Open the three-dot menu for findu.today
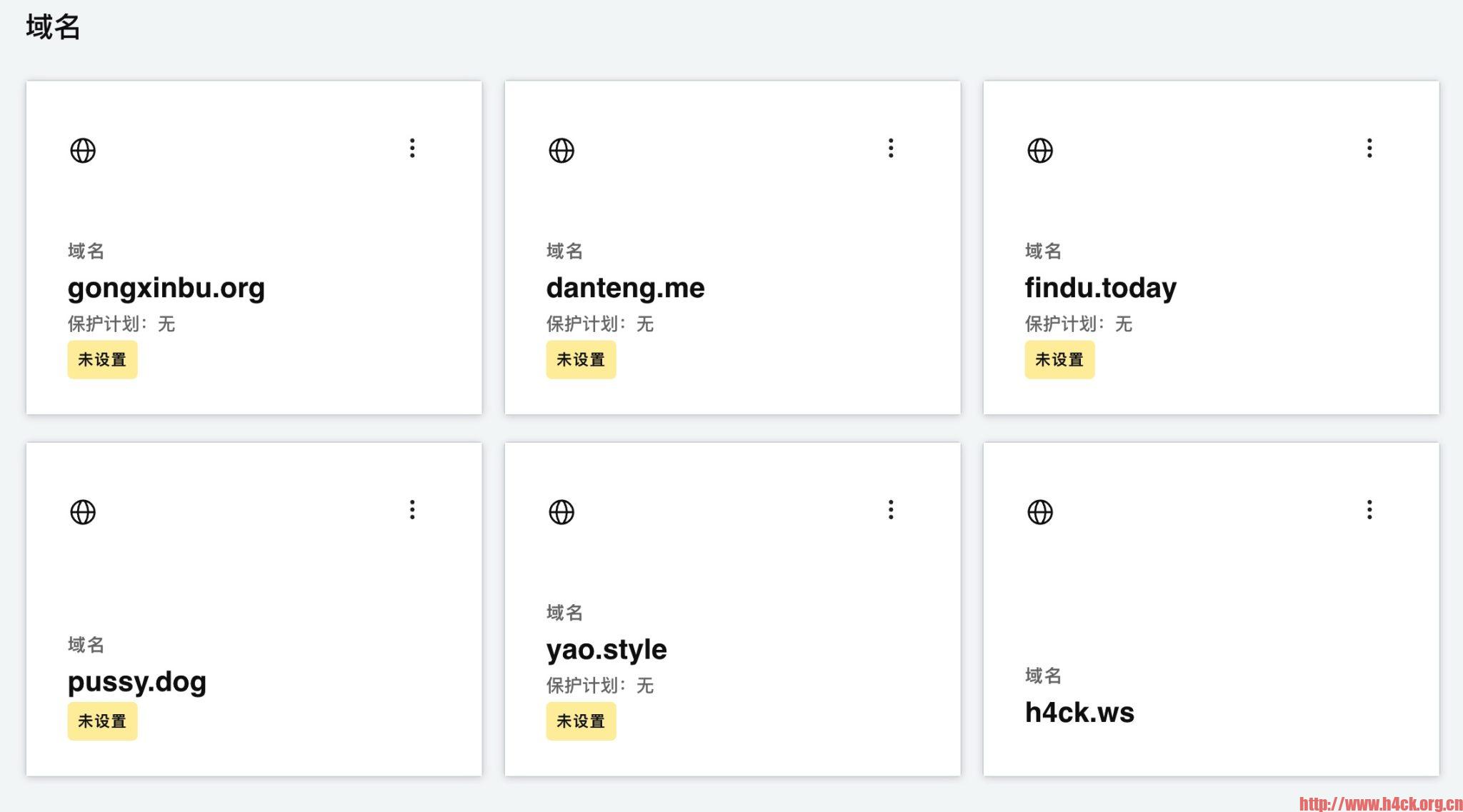 (1369, 148)
